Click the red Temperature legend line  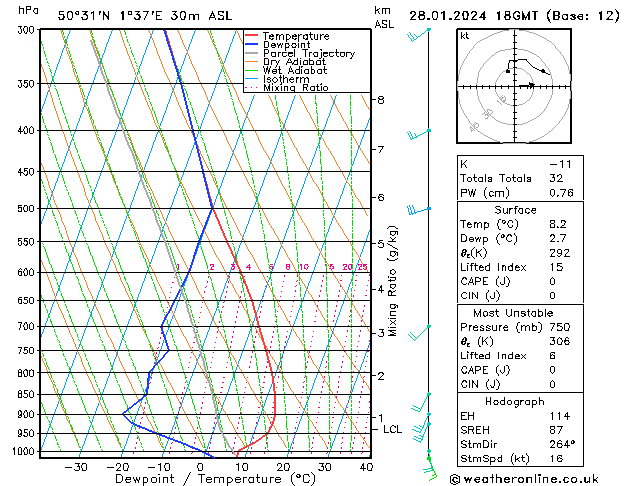pyautogui.click(x=252, y=36)
